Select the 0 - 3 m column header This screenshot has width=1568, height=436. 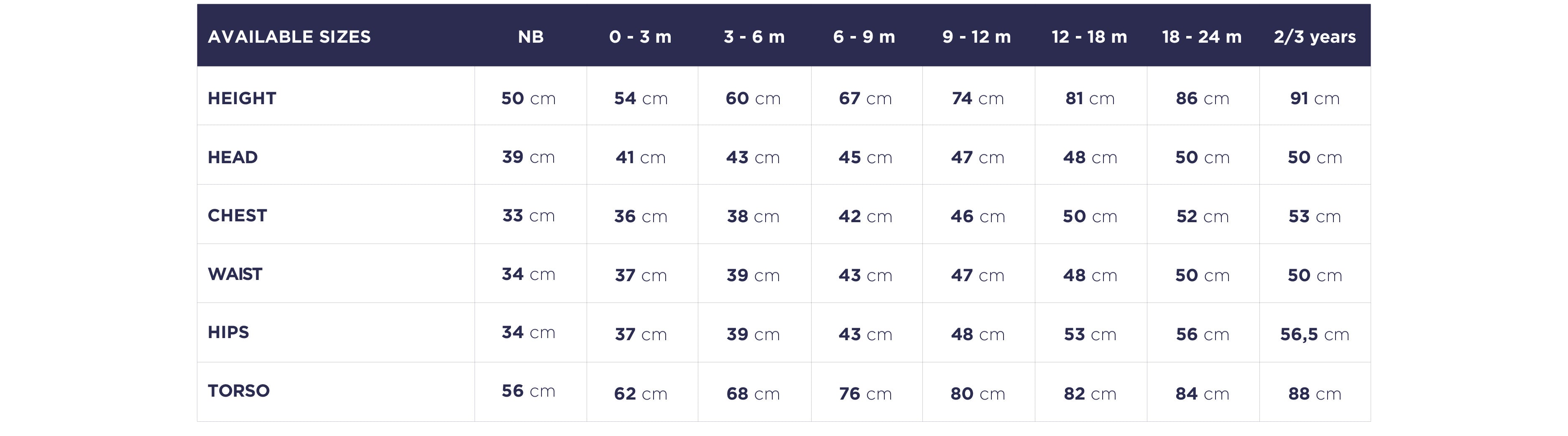pyautogui.click(x=640, y=36)
